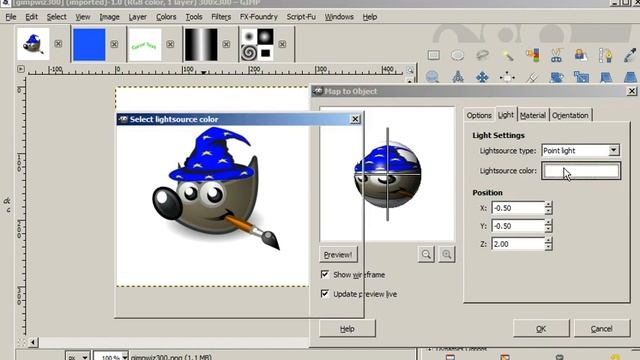The image size is (640, 360).
Task: Increase the X position spinner value
Action: click(549, 204)
